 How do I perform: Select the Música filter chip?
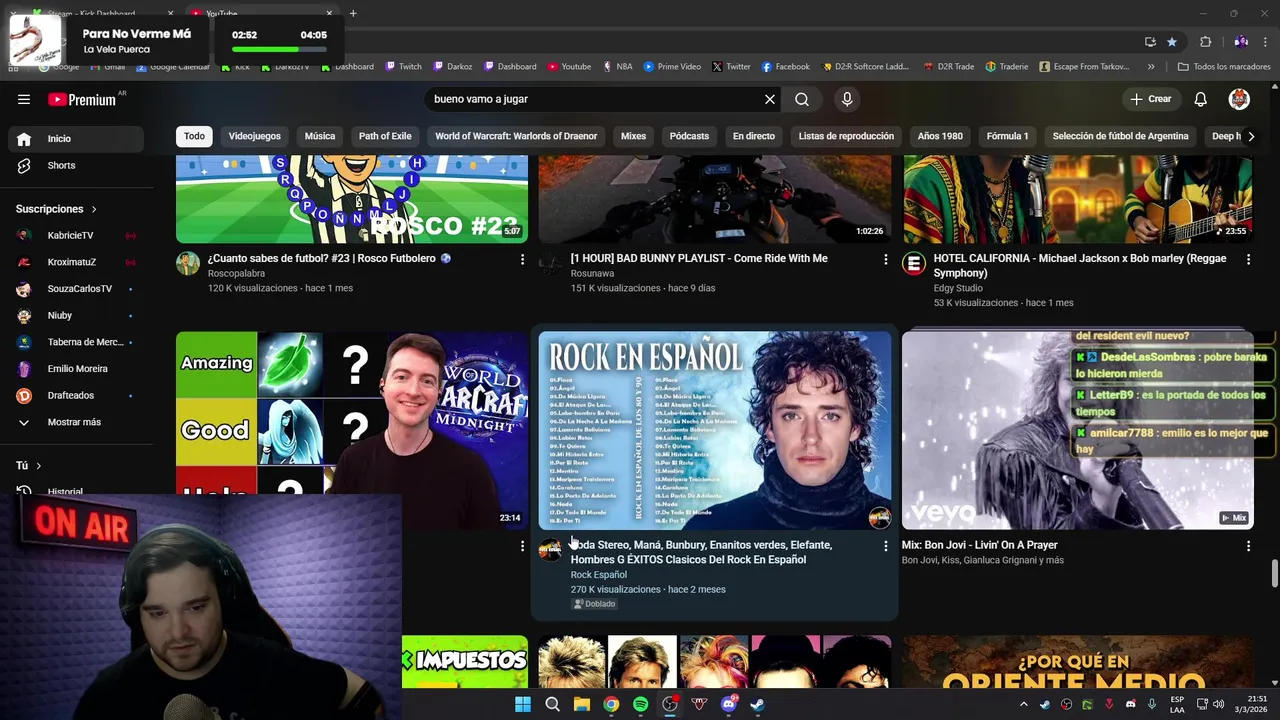320,136
